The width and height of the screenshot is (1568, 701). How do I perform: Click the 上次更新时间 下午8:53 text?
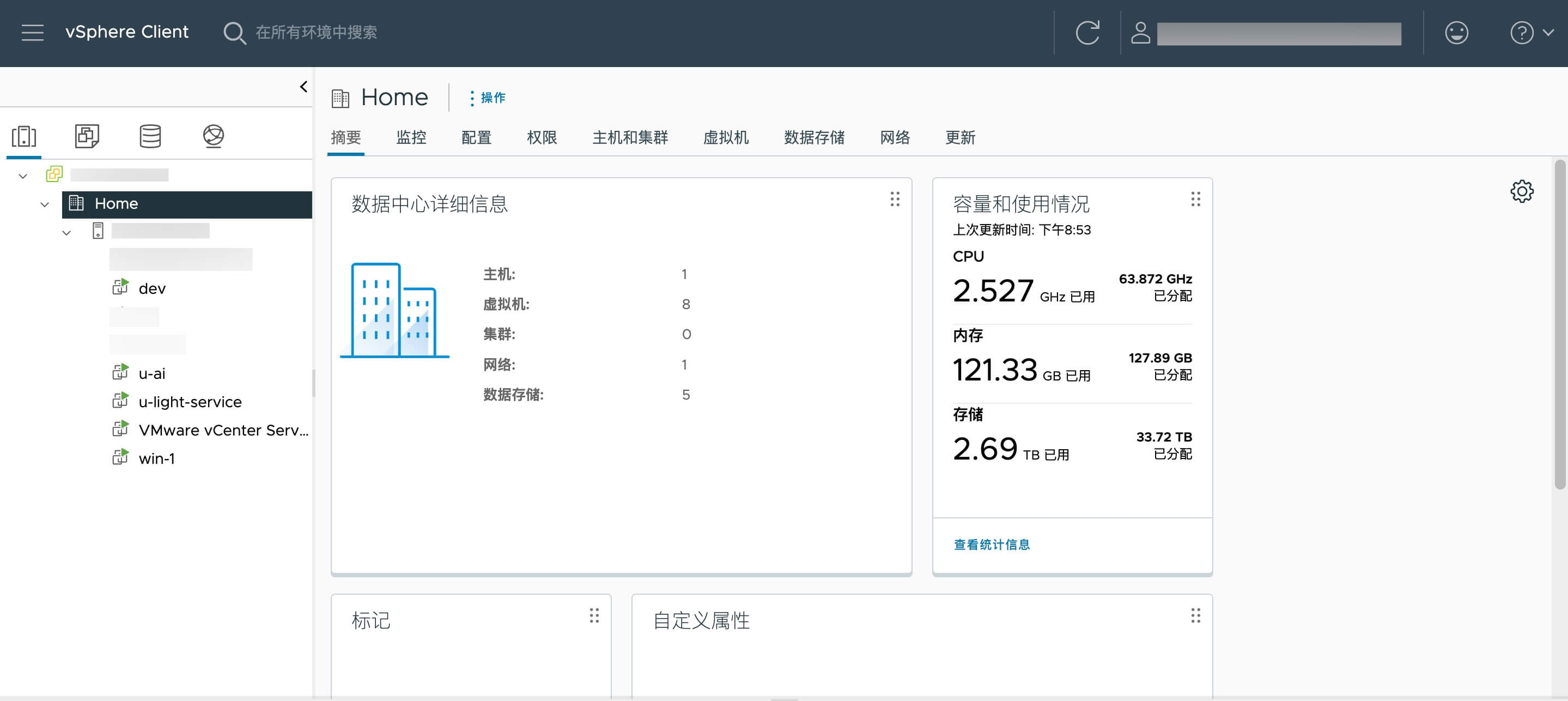coord(1022,230)
